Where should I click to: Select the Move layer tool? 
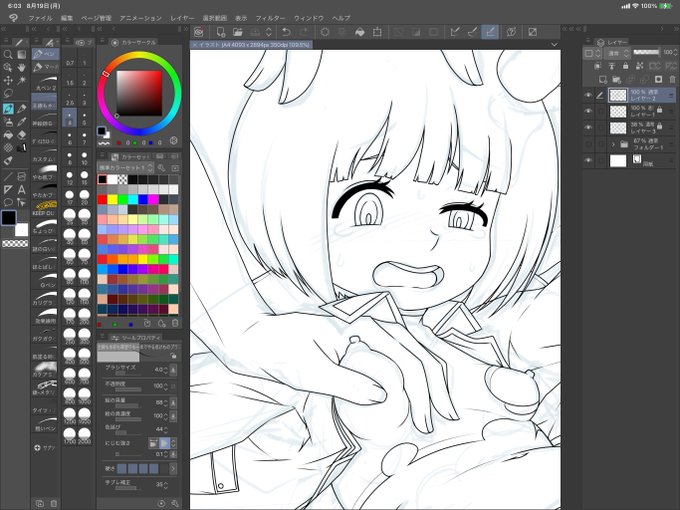pos(8,80)
